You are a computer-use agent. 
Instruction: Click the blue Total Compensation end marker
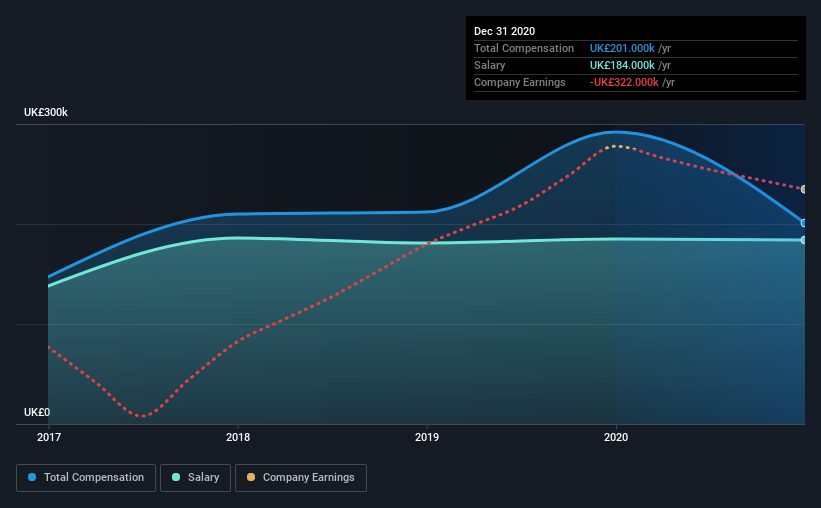click(x=804, y=223)
